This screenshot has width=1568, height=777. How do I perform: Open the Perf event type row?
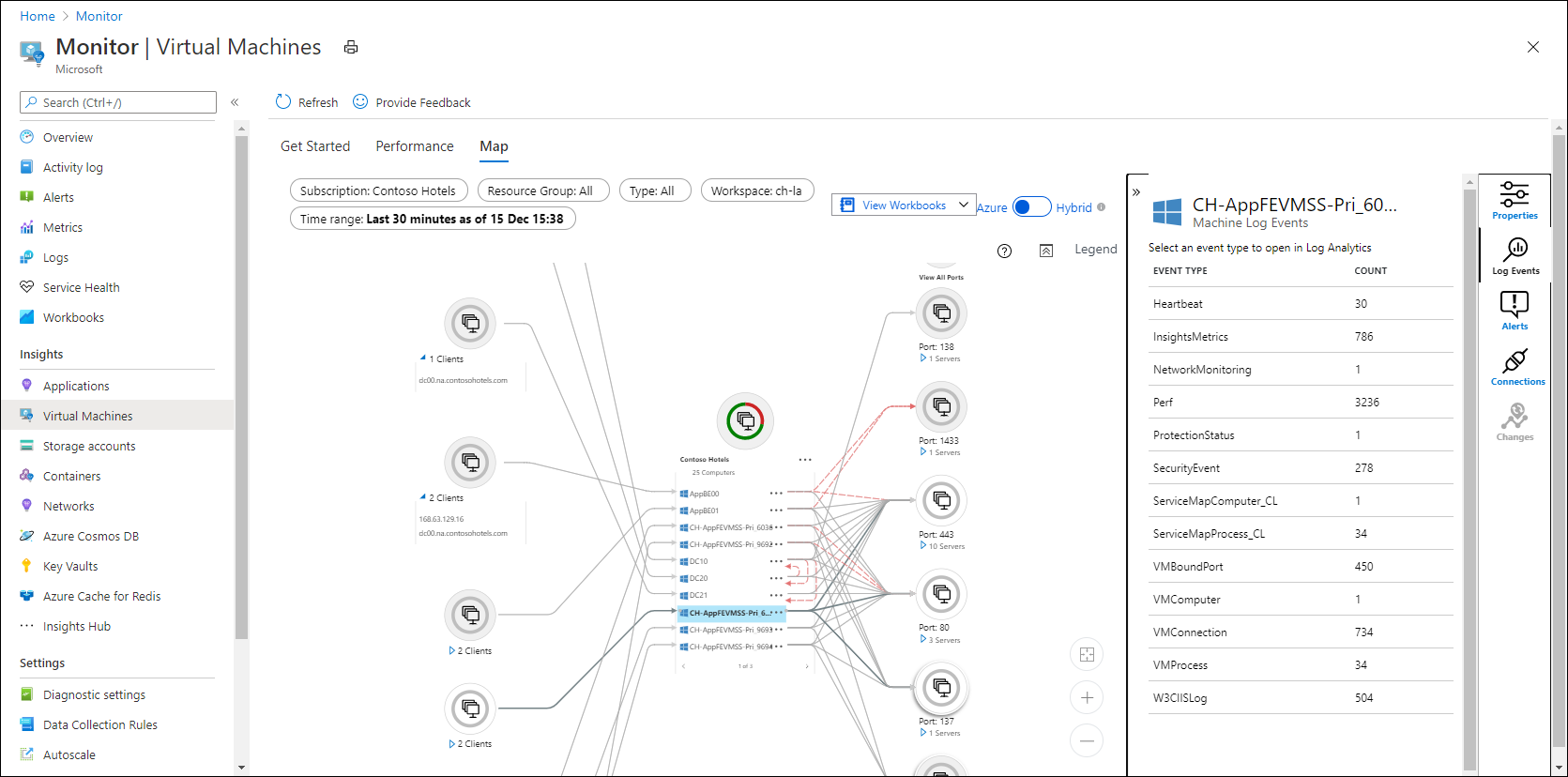pyautogui.click(x=1301, y=402)
